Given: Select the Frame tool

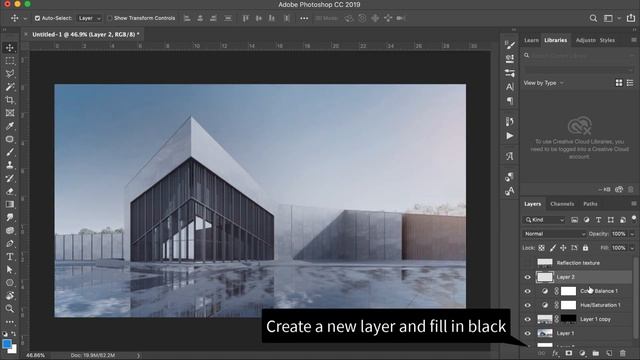Looking at the screenshot, I should tap(10, 113).
